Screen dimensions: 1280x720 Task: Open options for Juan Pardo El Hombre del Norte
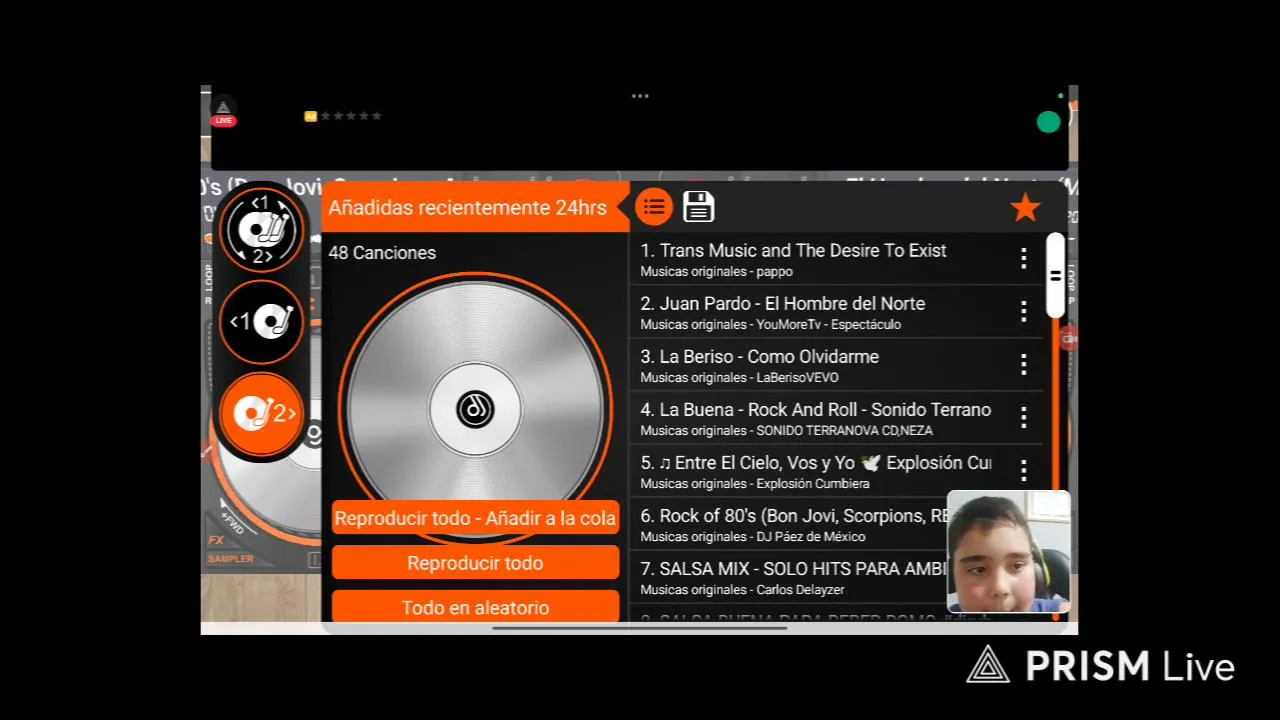click(1023, 311)
